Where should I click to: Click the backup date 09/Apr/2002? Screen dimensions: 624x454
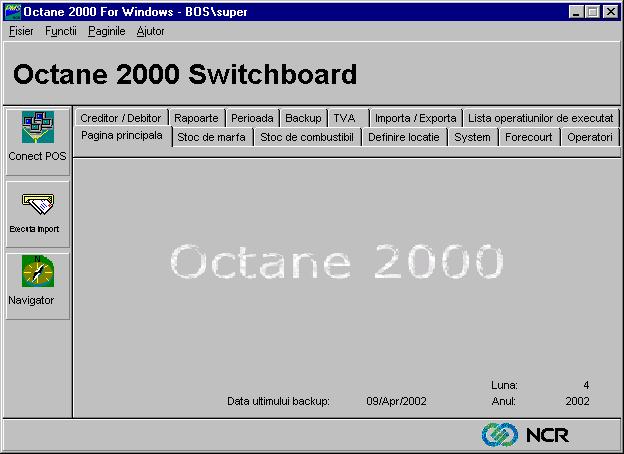(396, 401)
